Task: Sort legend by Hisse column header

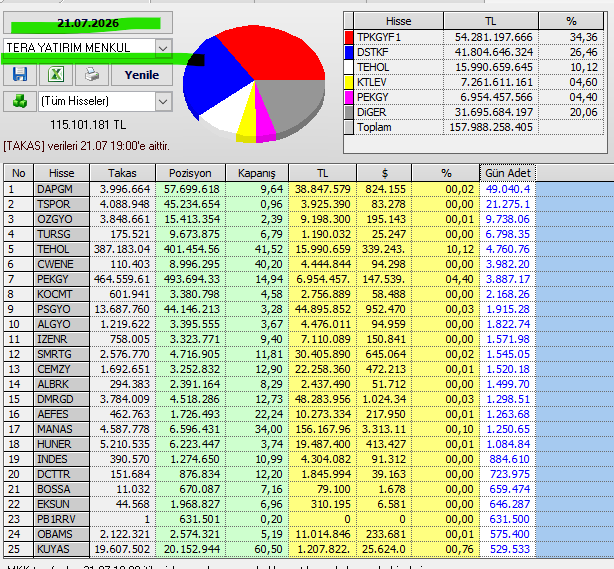Action: click(x=398, y=21)
